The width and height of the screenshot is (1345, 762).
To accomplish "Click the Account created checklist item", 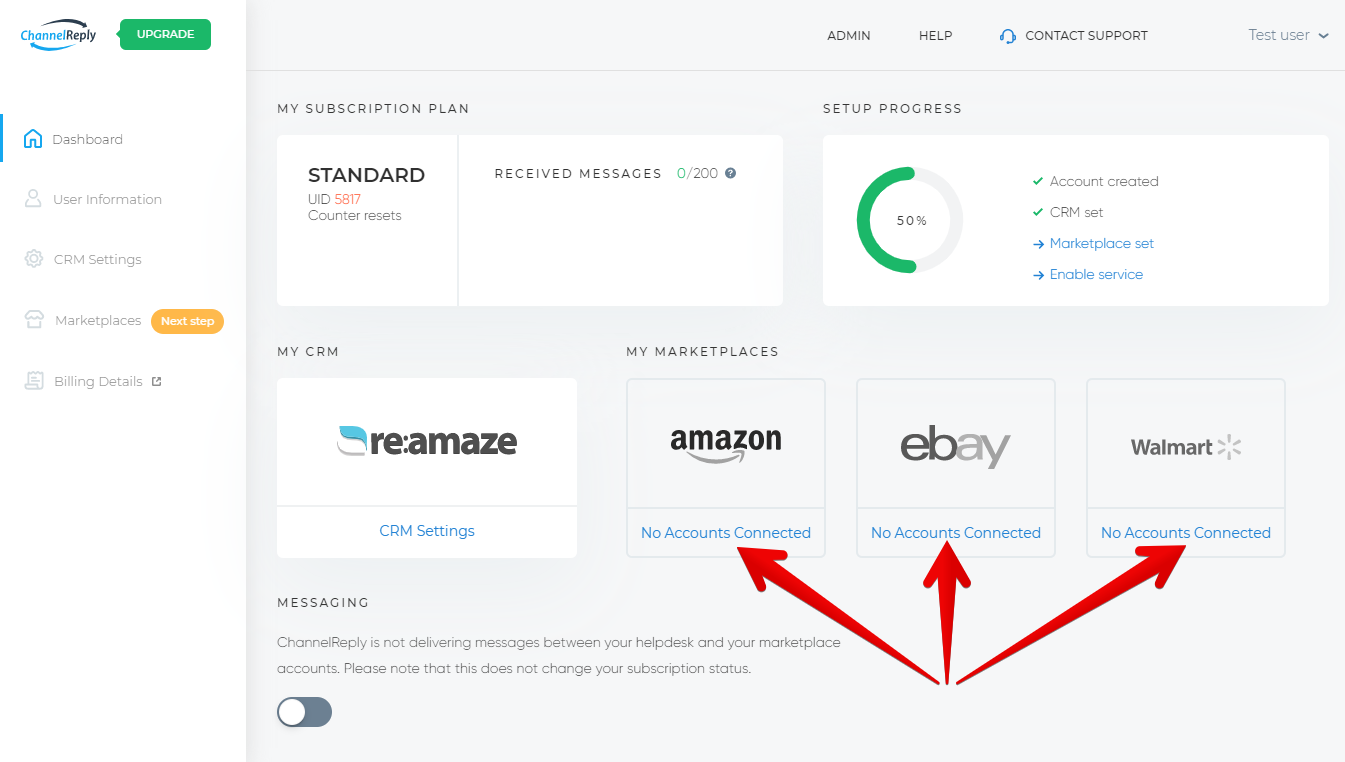I will pos(1104,182).
